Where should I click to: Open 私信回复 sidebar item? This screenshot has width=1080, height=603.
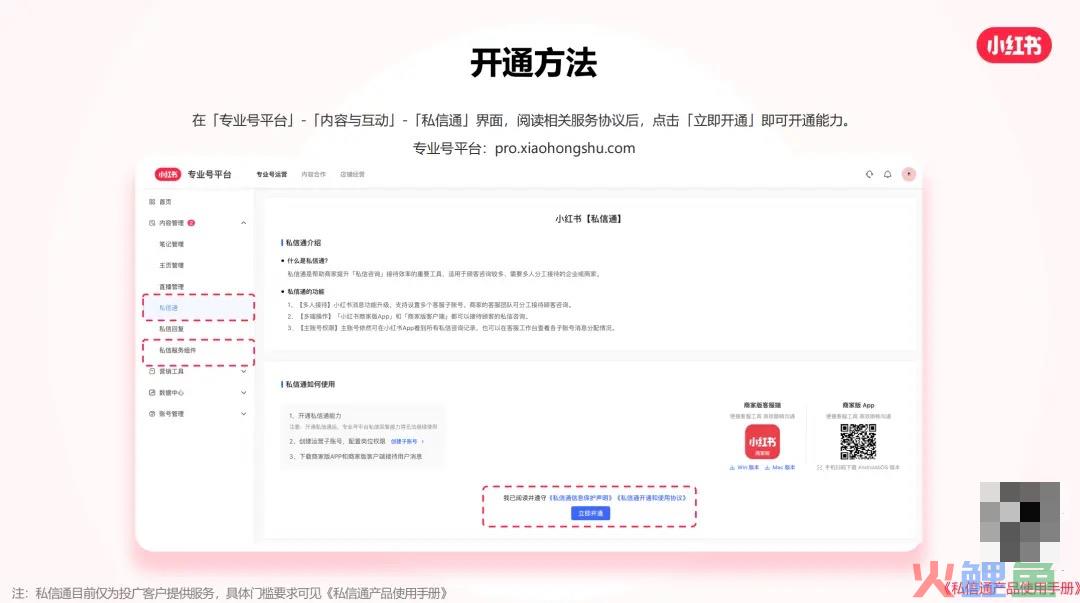172,329
